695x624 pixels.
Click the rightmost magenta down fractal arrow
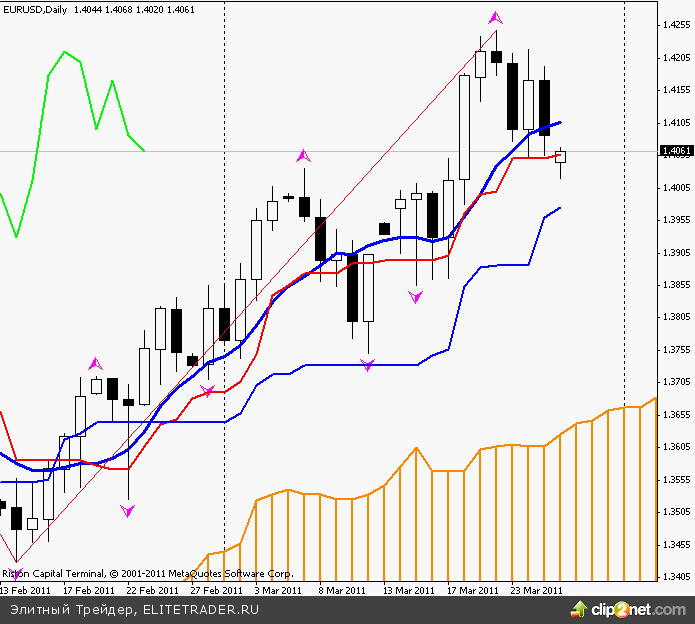(416, 297)
